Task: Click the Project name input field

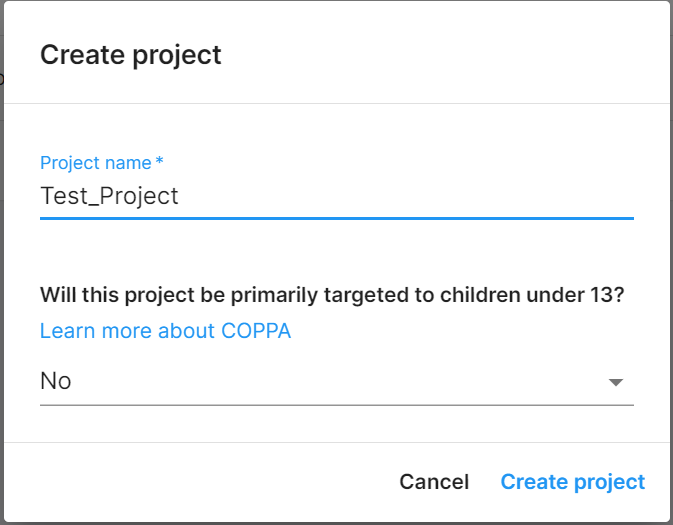Action: click(x=336, y=195)
